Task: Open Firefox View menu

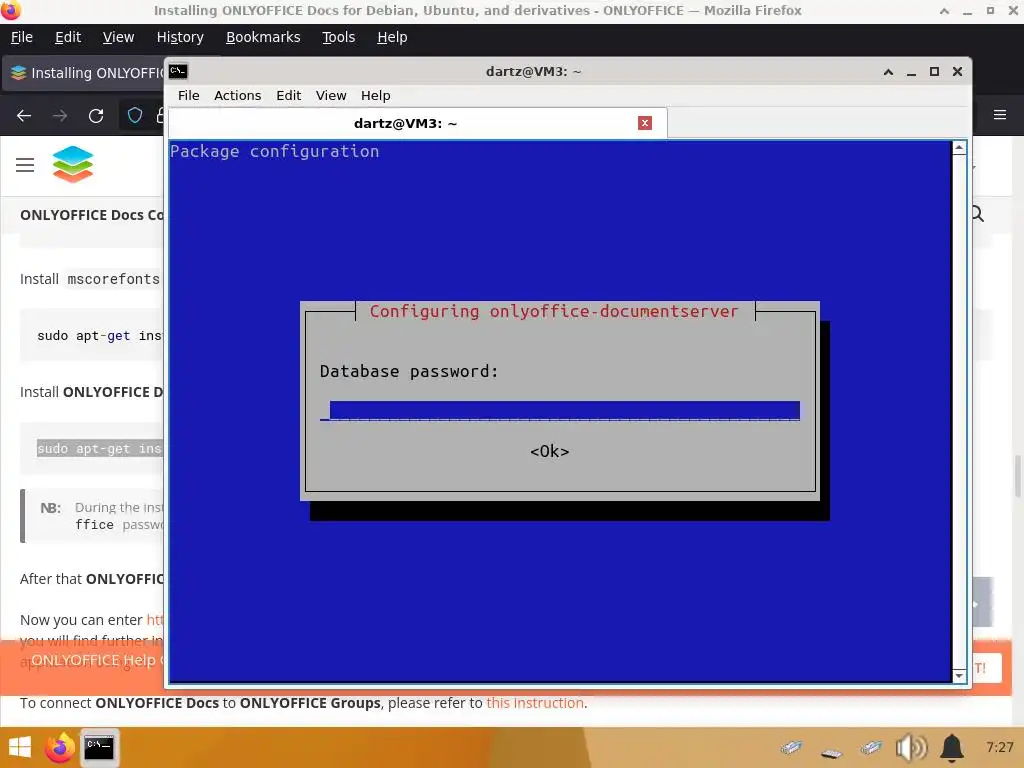Action: click(118, 37)
